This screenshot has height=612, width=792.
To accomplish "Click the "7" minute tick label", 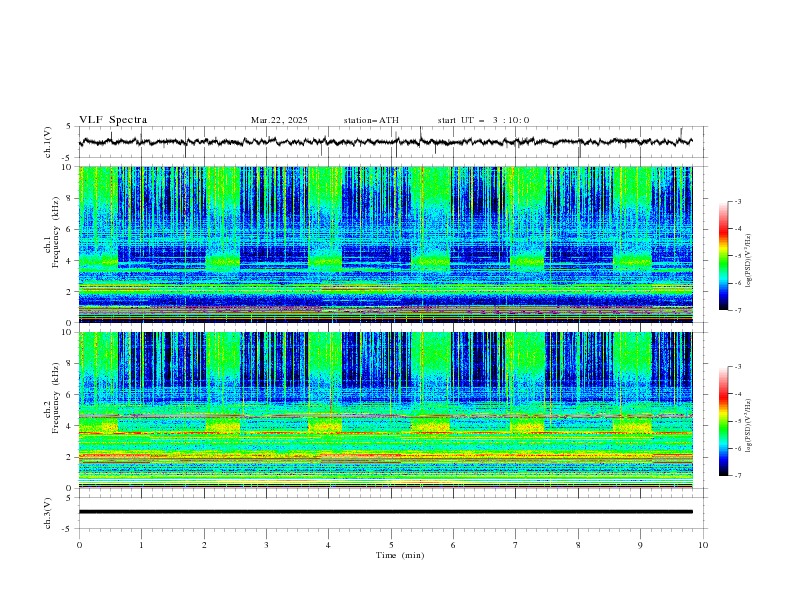I will 515,545.
